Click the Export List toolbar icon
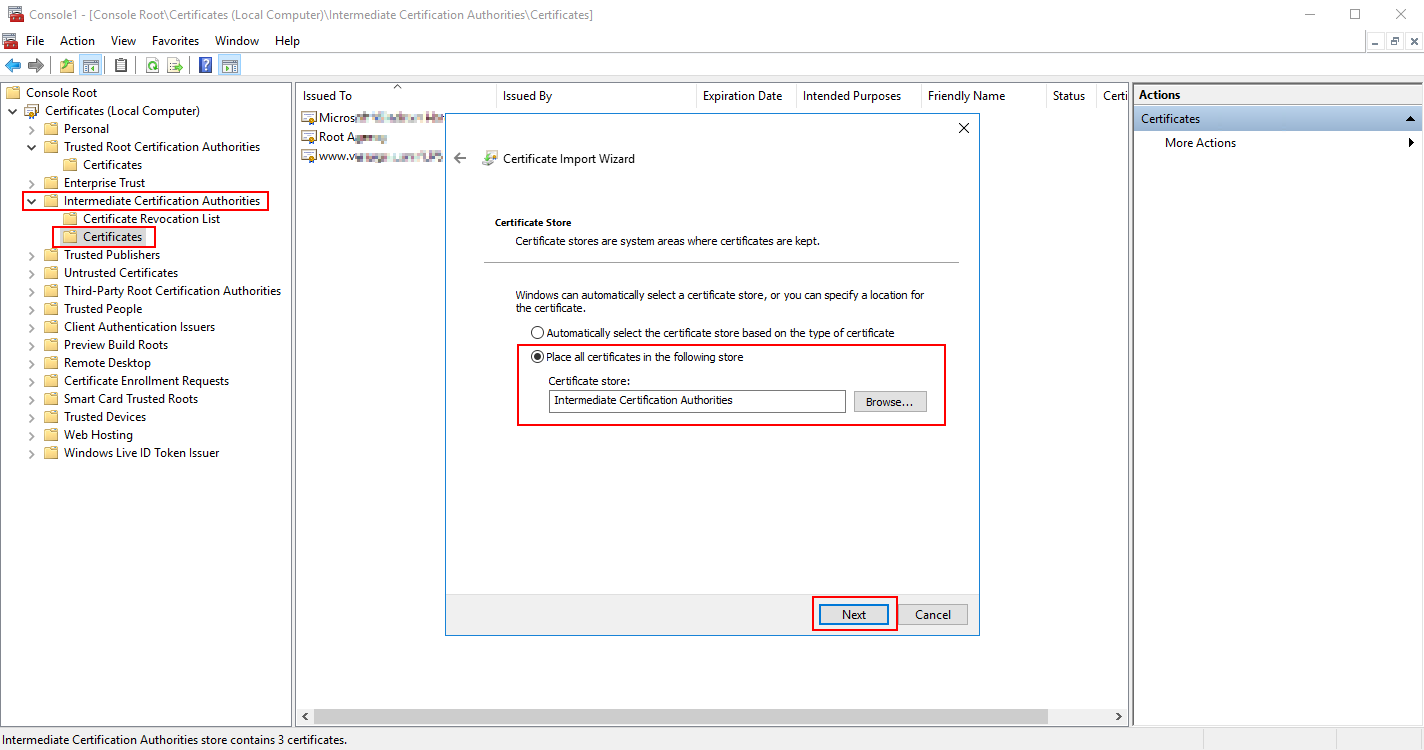The image size is (1424, 750). pos(174,64)
